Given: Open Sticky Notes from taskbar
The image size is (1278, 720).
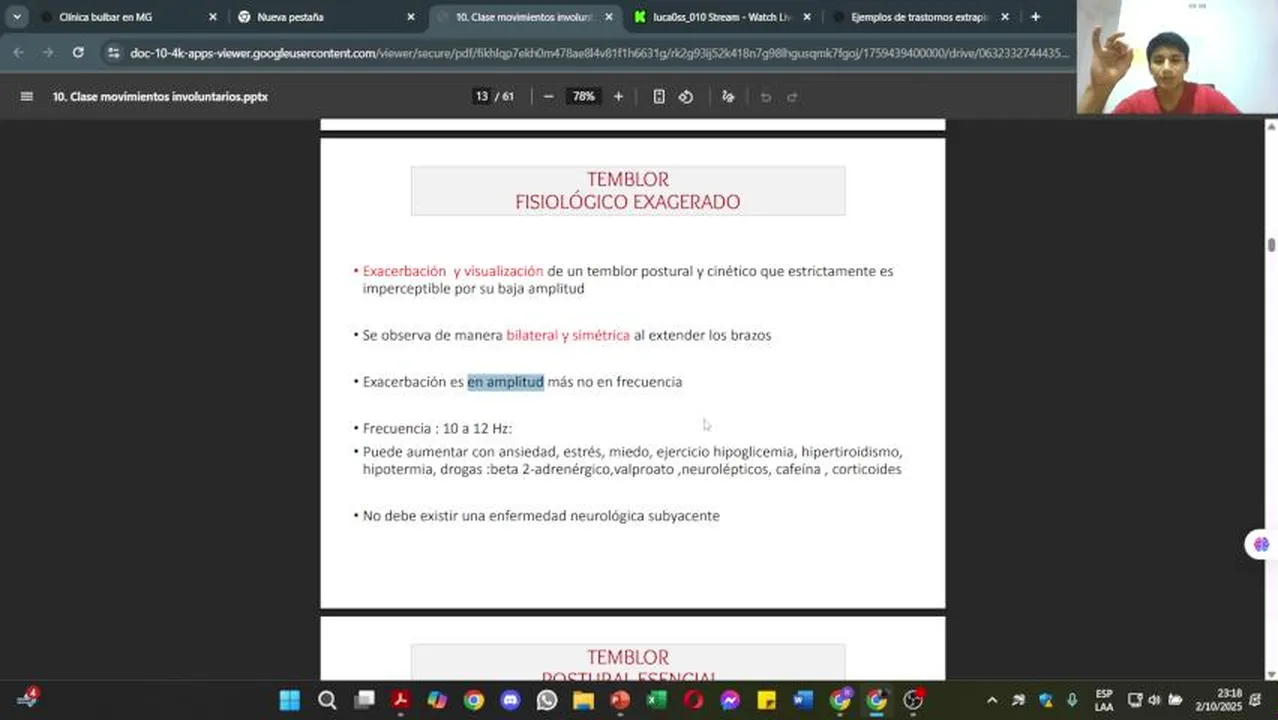Looking at the screenshot, I should [767, 700].
